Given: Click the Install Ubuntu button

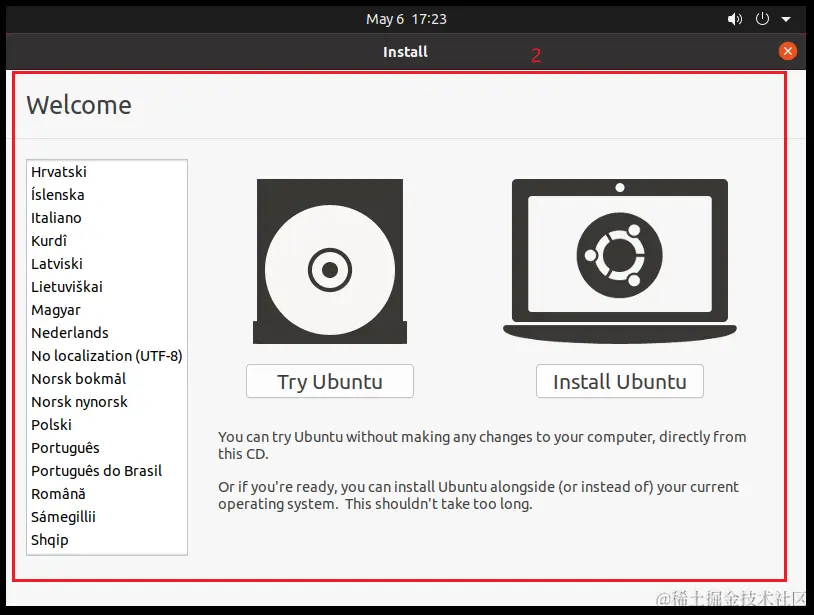Looking at the screenshot, I should coord(619,381).
